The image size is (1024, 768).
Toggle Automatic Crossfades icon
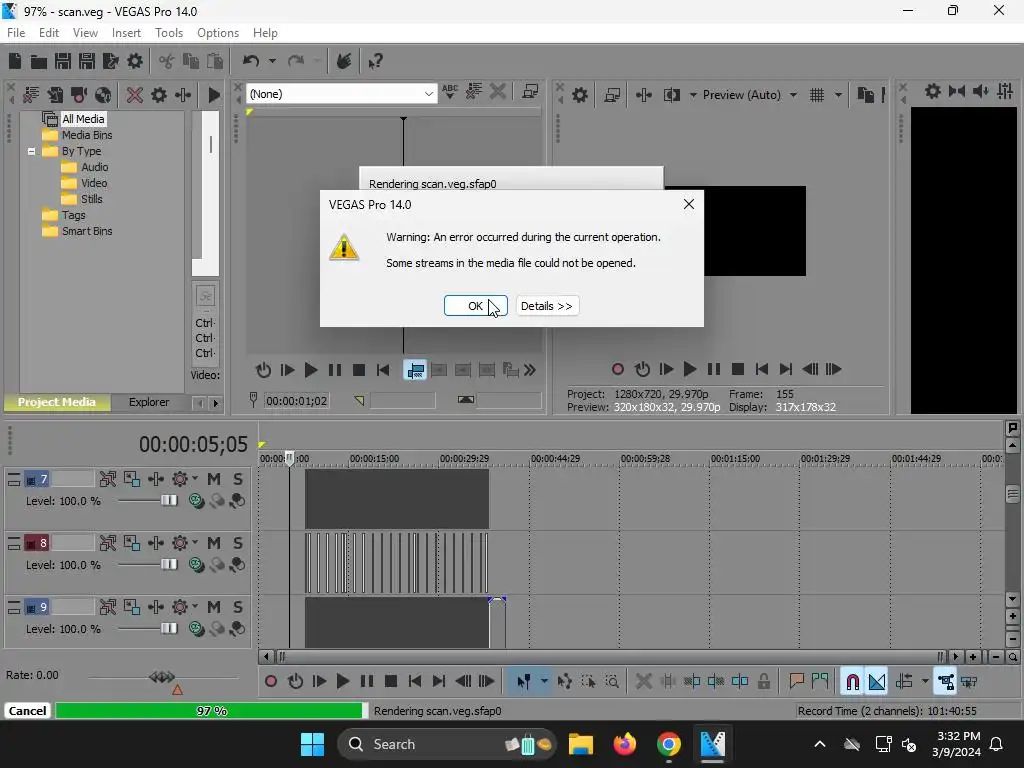[876, 682]
